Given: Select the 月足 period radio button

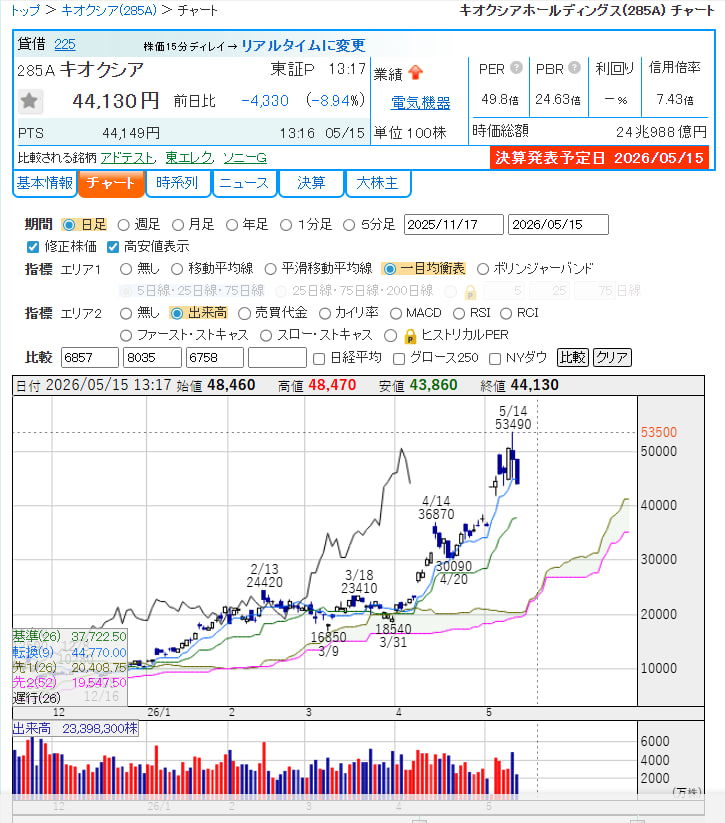Looking at the screenshot, I should [x=178, y=225].
